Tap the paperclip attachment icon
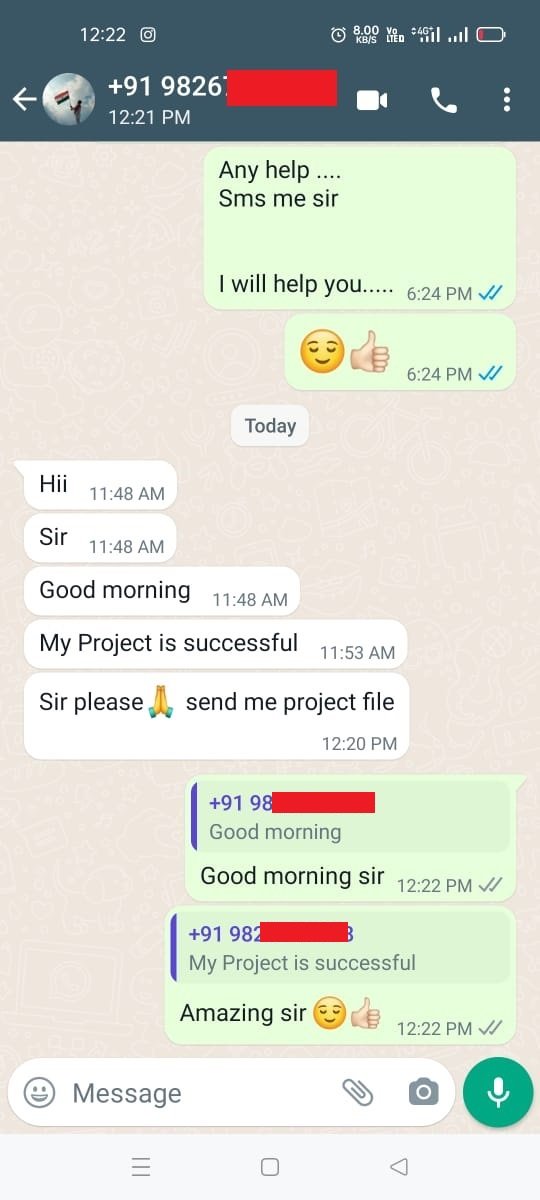The width and height of the screenshot is (540, 1200). point(358,1092)
